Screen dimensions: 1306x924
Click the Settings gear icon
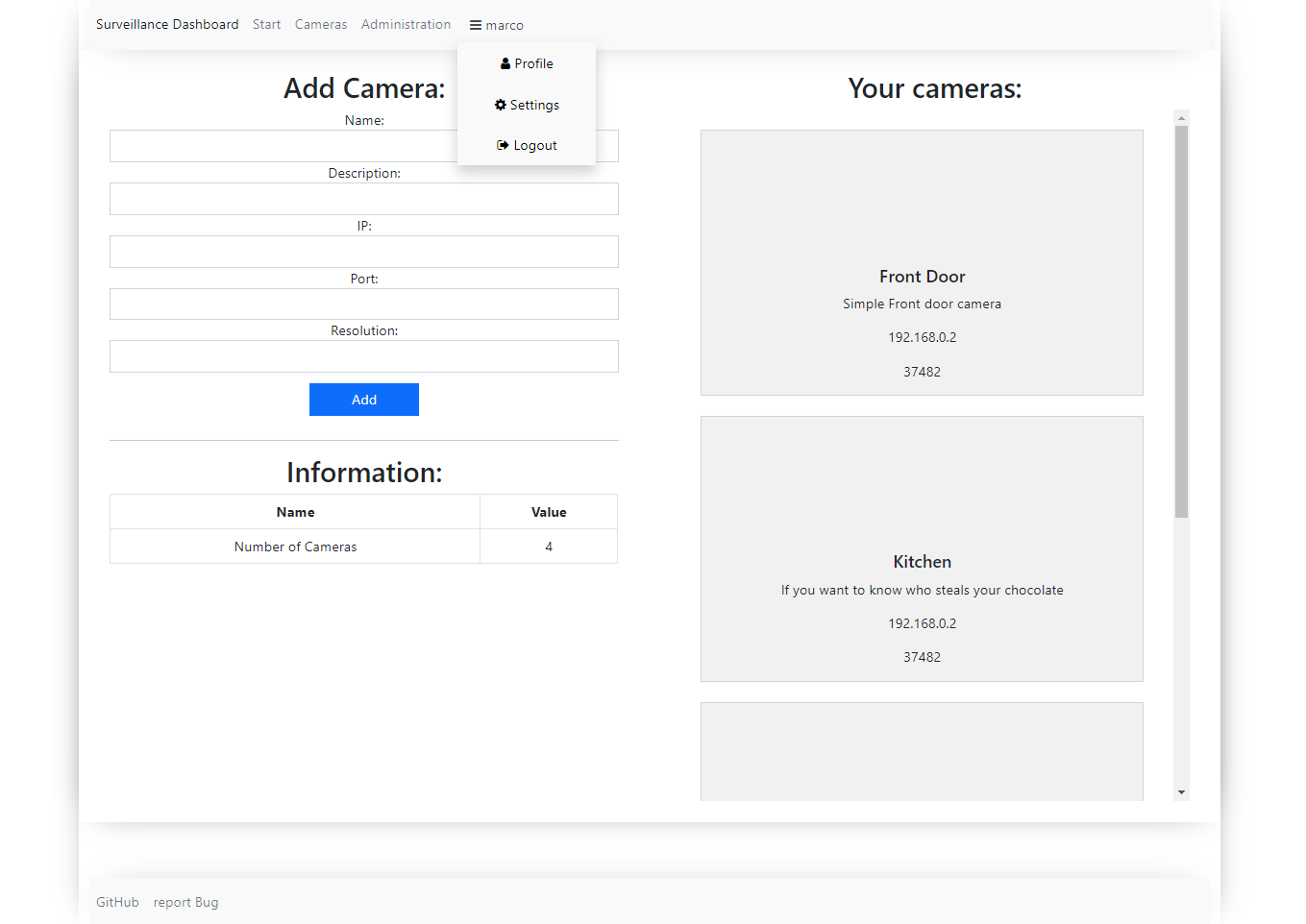pos(500,105)
